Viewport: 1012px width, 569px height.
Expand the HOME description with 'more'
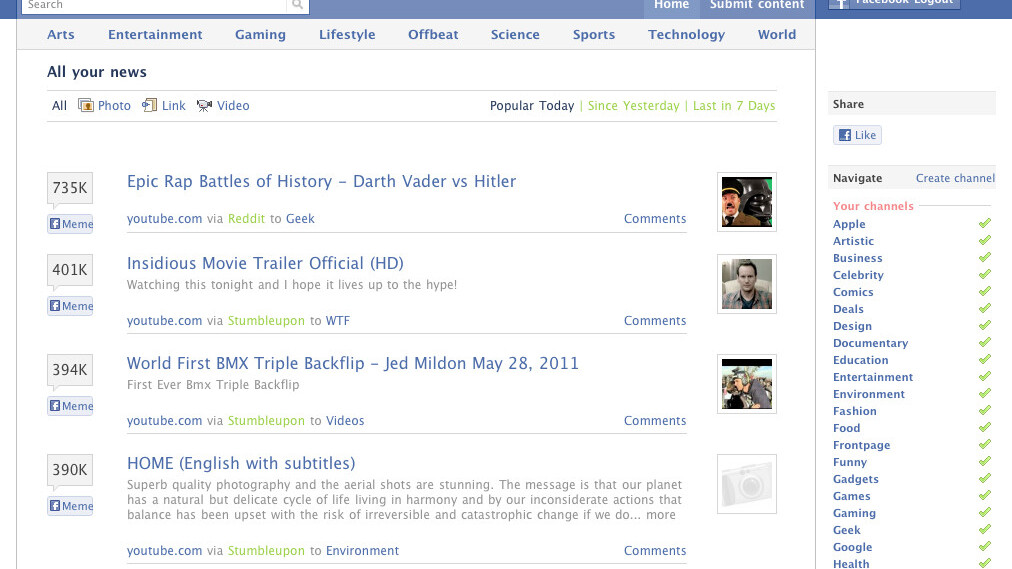click(x=660, y=515)
